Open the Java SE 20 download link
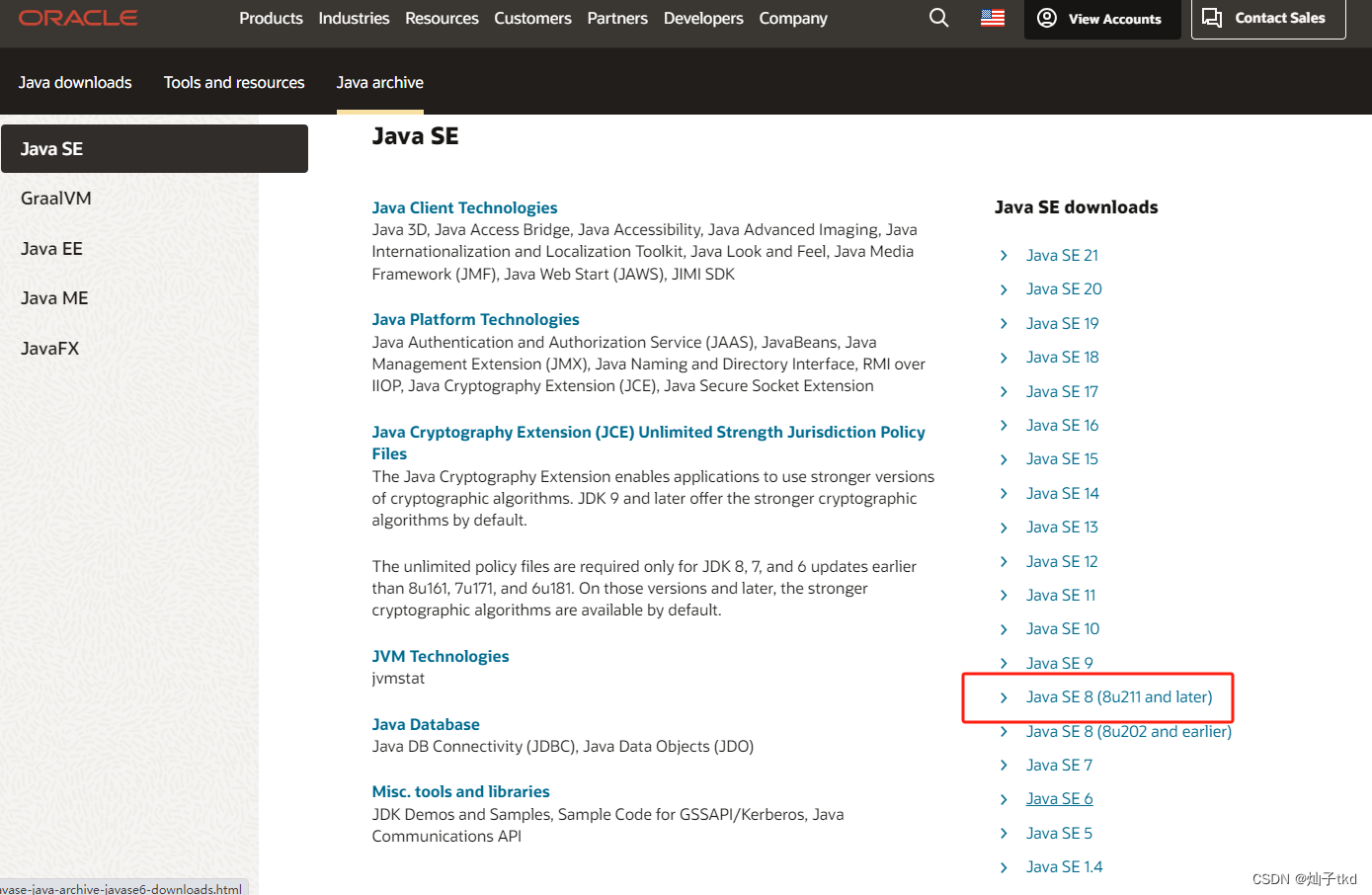This screenshot has width=1372, height=895. [x=1064, y=289]
